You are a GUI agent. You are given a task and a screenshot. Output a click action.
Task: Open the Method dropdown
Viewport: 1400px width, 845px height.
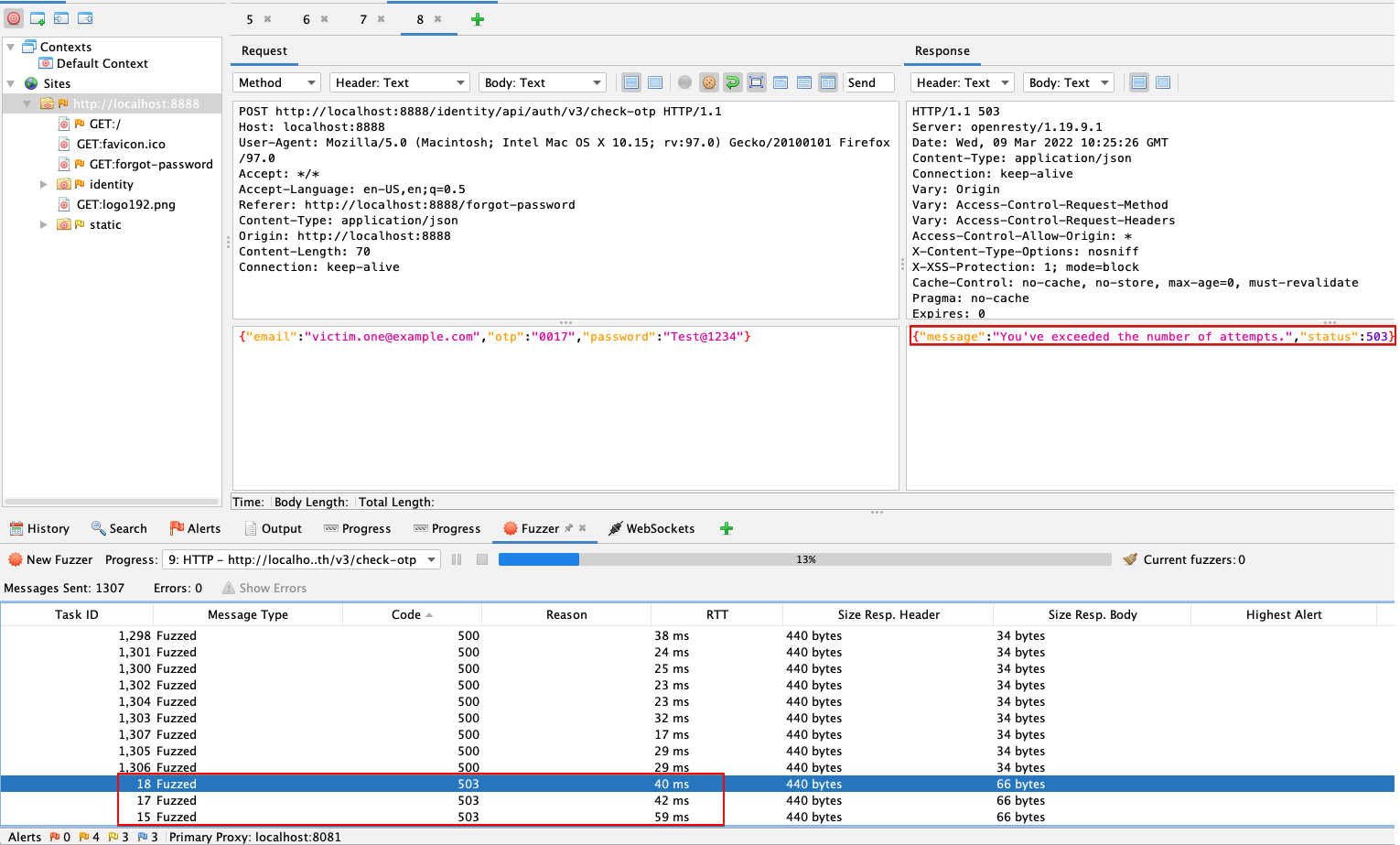276,82
